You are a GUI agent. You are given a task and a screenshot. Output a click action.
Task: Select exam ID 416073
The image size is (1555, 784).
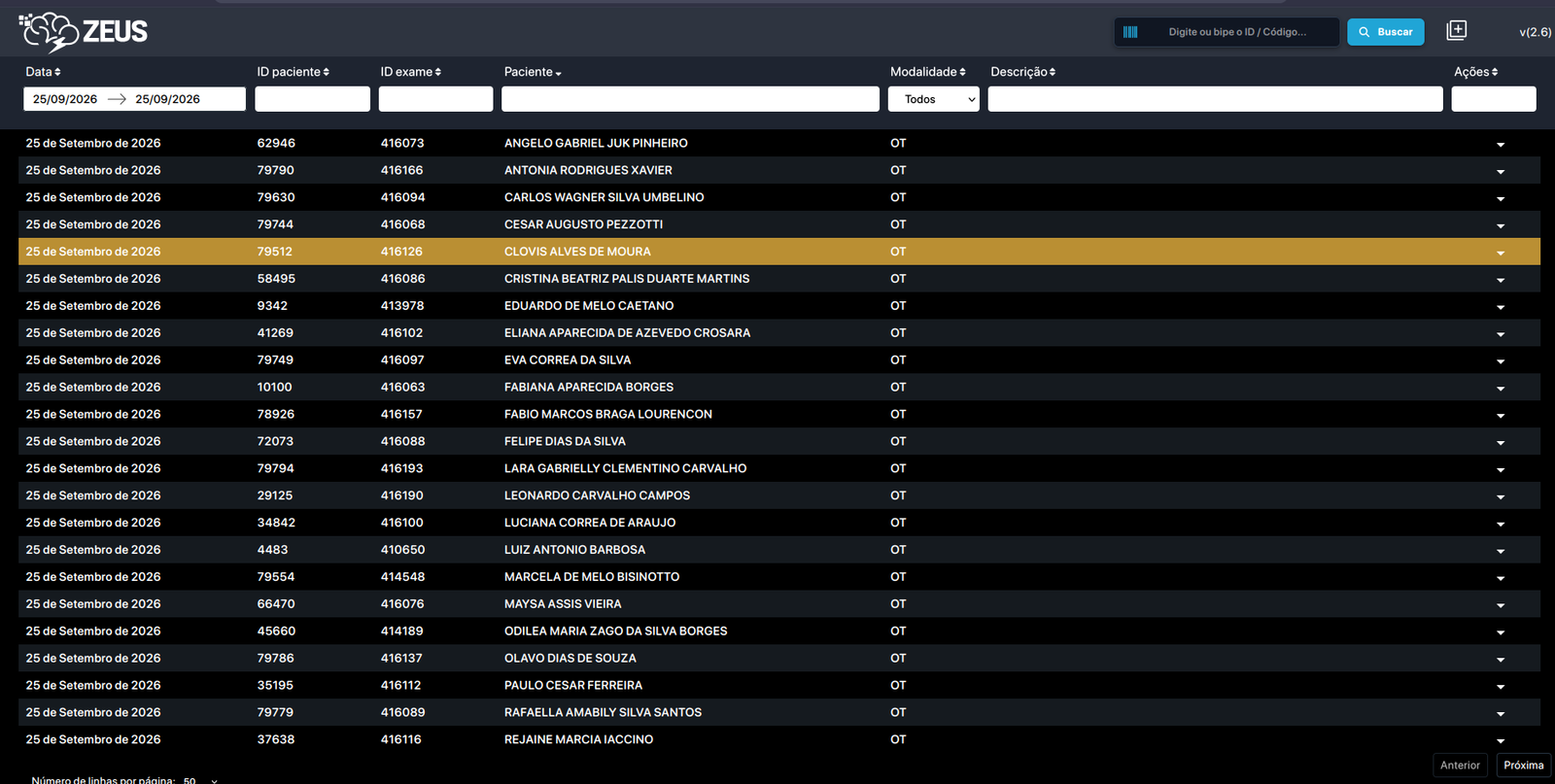point(402,143)
